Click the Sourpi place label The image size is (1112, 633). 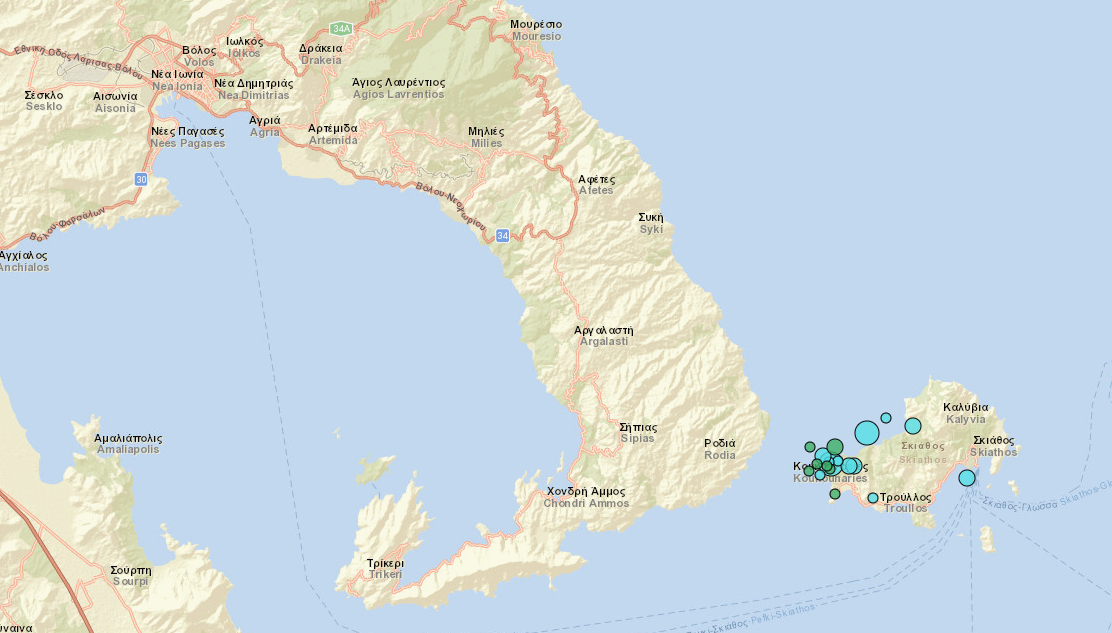130,575
